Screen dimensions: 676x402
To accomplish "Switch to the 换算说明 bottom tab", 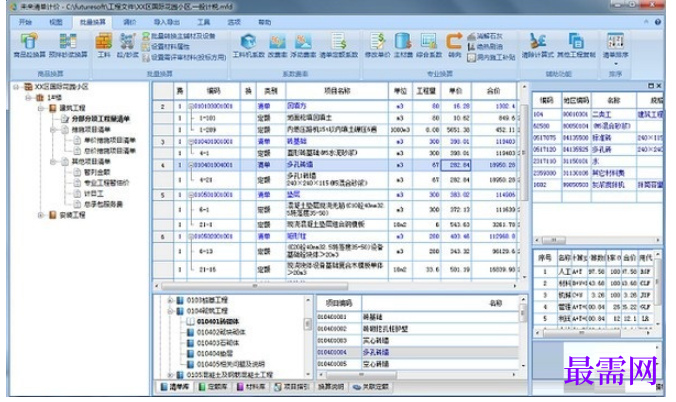I will tap(331, 387).
